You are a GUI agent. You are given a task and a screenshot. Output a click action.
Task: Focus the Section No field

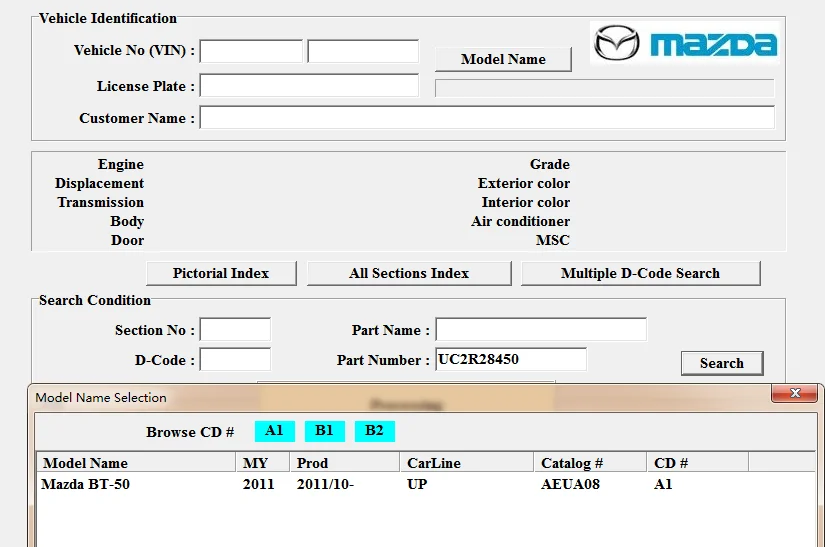pyautogui.click(x=235, y=330)
